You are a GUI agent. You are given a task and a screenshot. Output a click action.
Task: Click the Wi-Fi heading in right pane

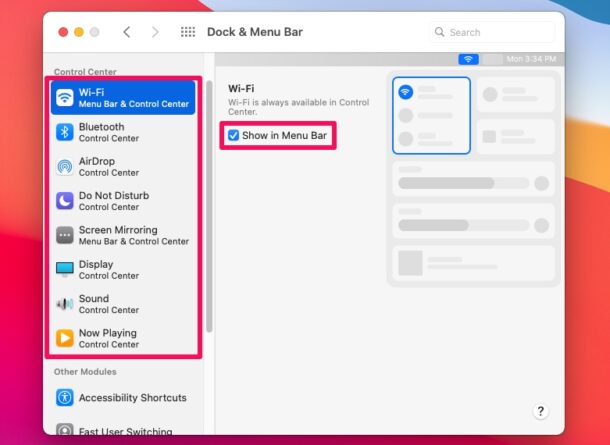pos(241,88)
